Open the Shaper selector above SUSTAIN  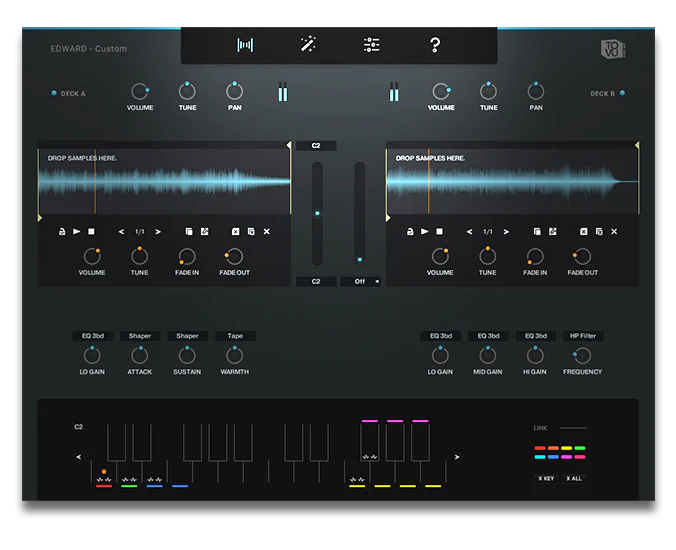187,336
